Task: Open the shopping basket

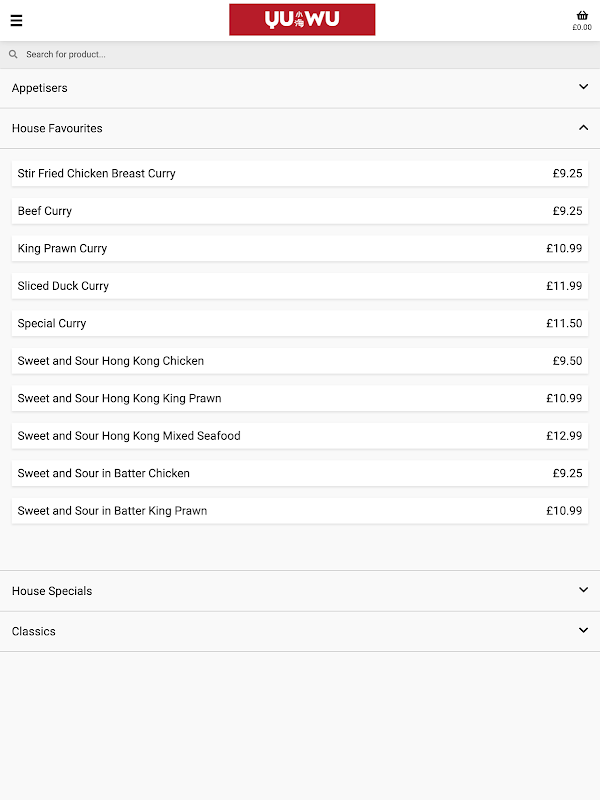Action: coord(582,15)
